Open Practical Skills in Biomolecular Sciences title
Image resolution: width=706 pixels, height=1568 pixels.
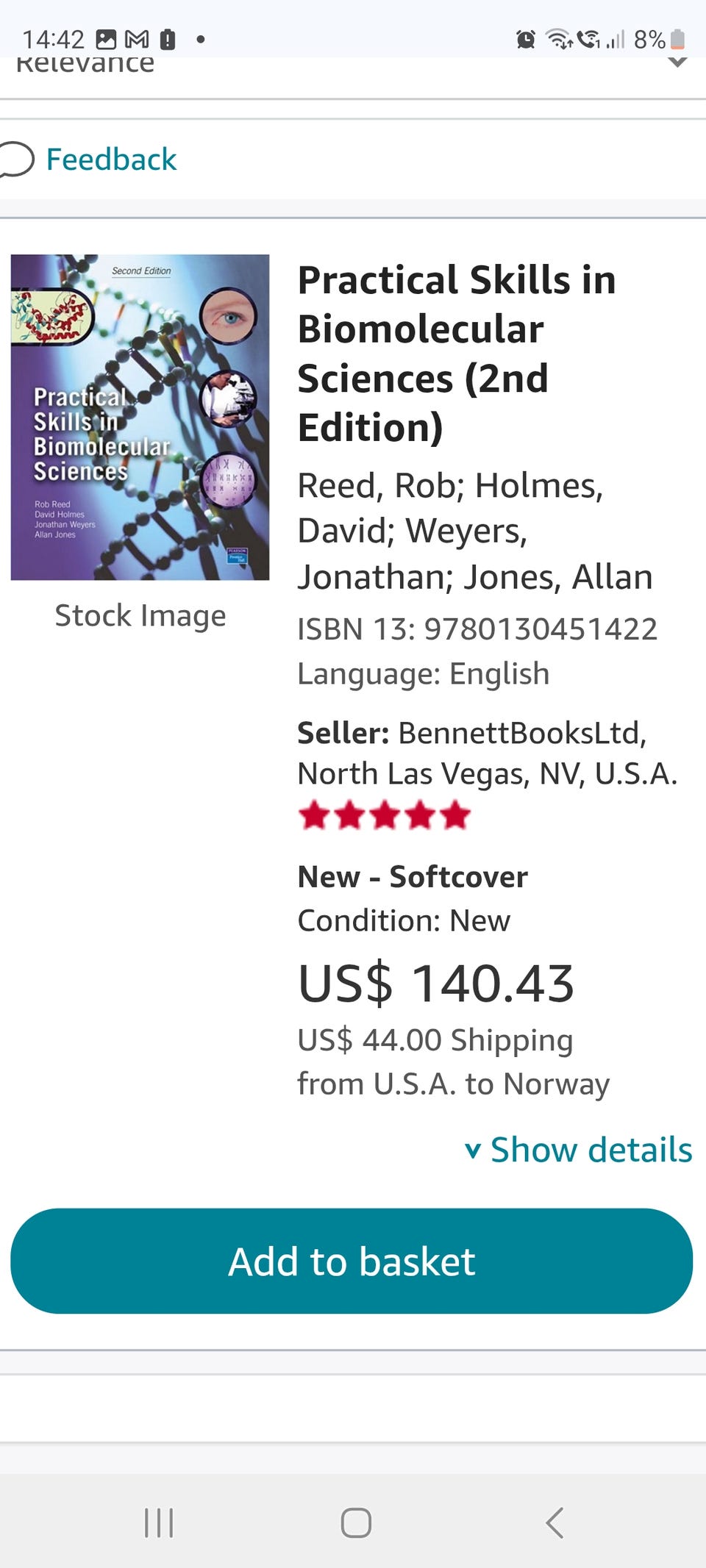tap(456, 354)
